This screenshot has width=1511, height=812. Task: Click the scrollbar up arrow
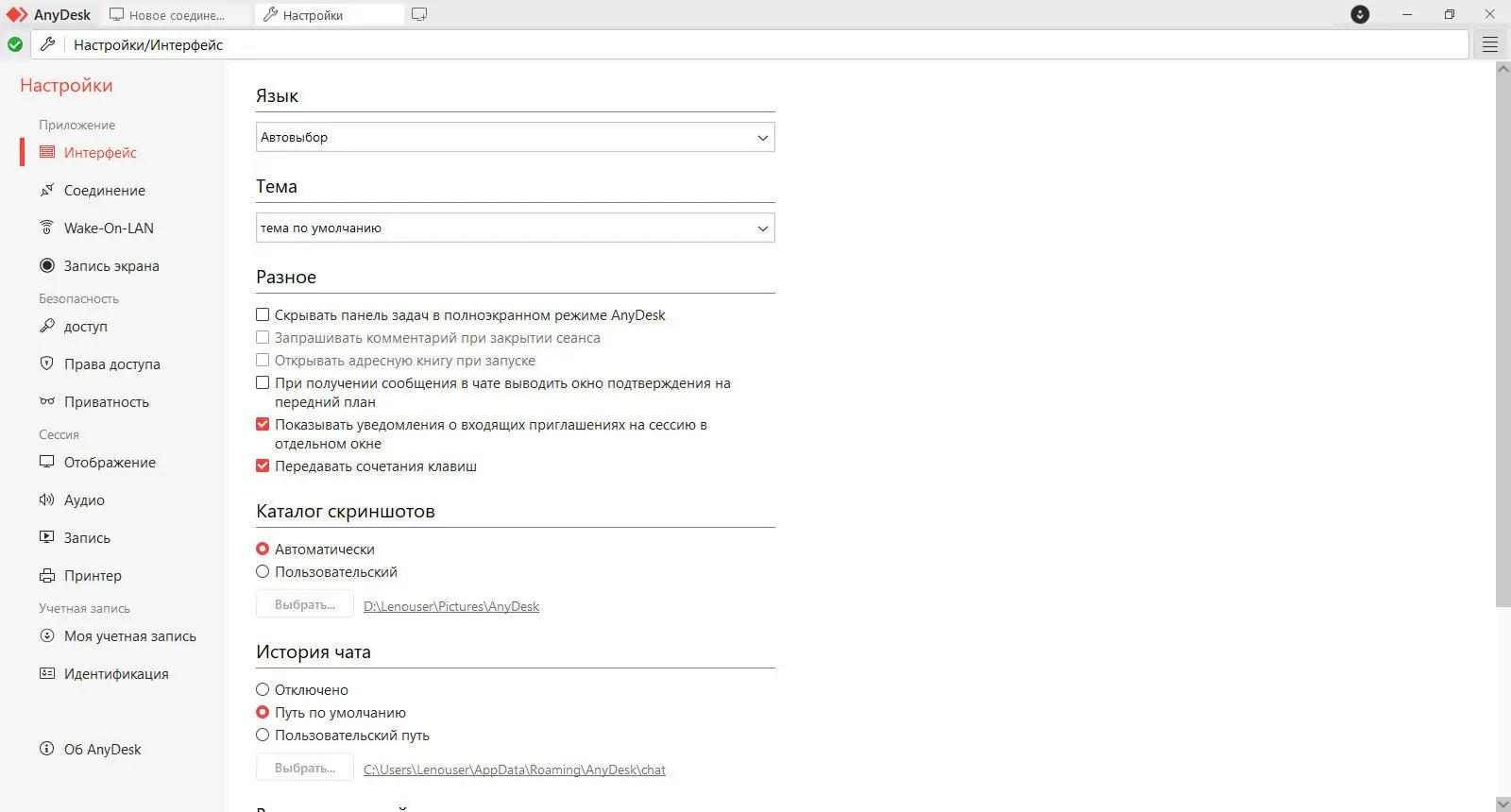coord(1503,68)
